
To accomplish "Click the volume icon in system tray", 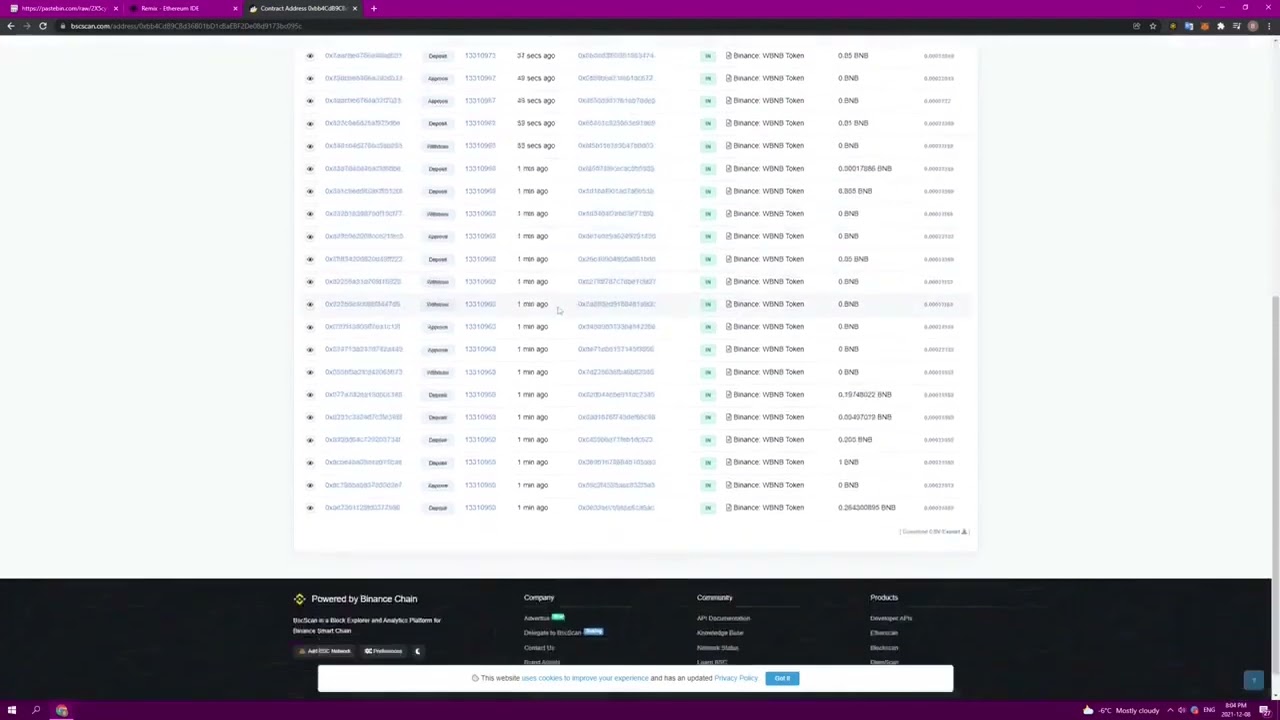I will tap(1182, 711).
